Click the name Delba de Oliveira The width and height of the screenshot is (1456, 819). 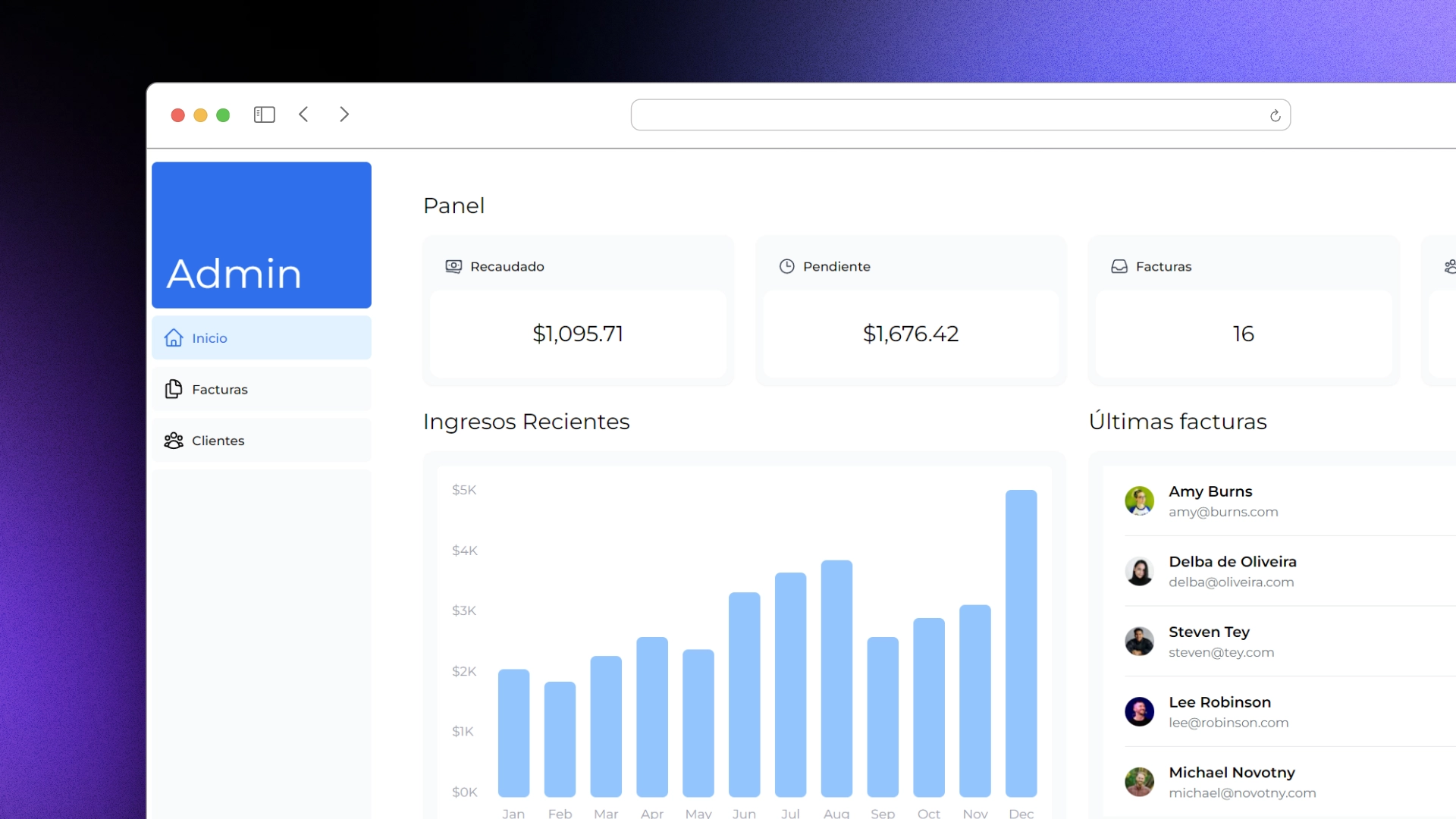click(x=1232, y=562)
